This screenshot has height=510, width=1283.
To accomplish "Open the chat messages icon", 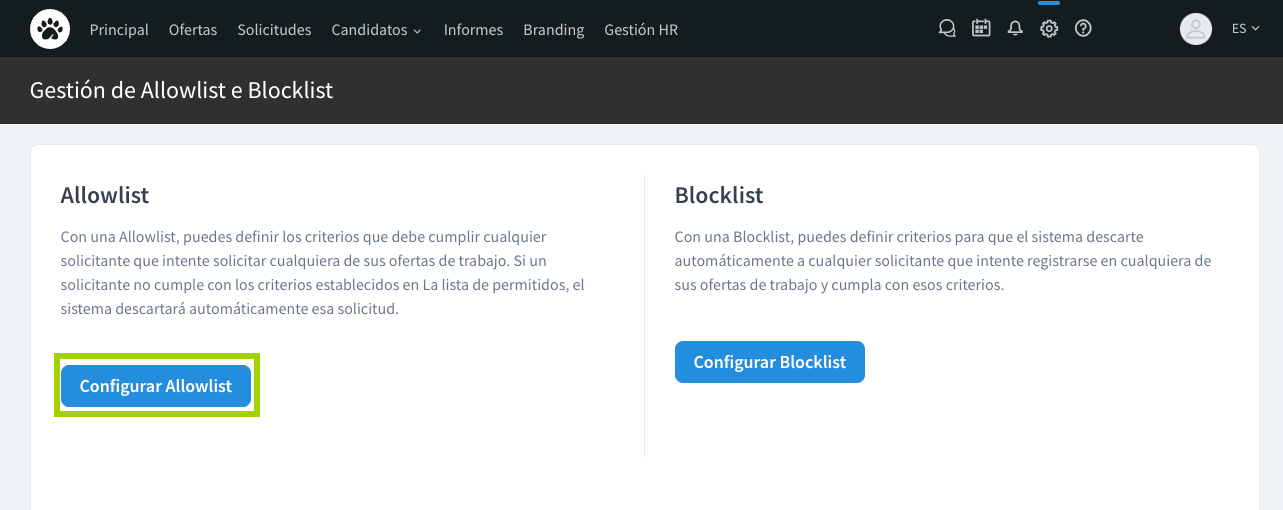I will pyautogui.click(x=947, y=29).
